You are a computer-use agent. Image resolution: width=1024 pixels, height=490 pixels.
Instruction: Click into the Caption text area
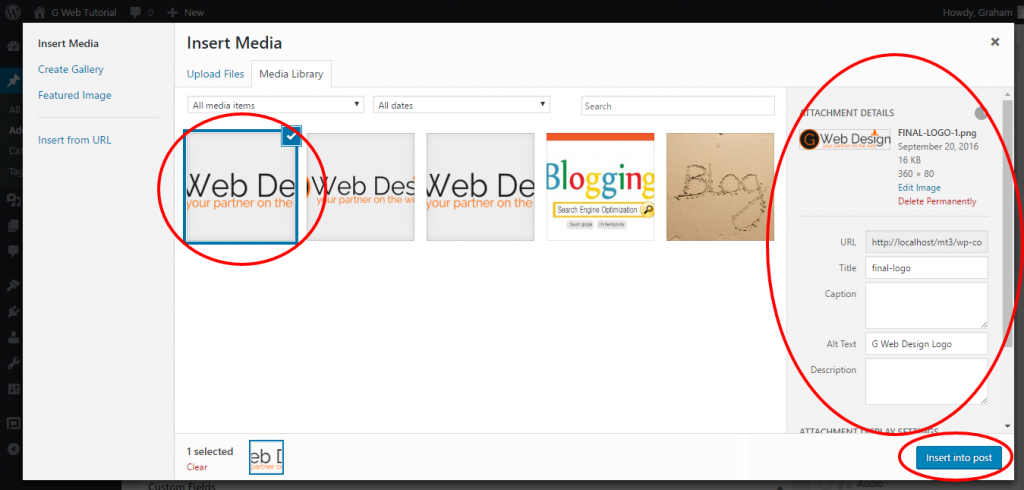click(926, 305)
